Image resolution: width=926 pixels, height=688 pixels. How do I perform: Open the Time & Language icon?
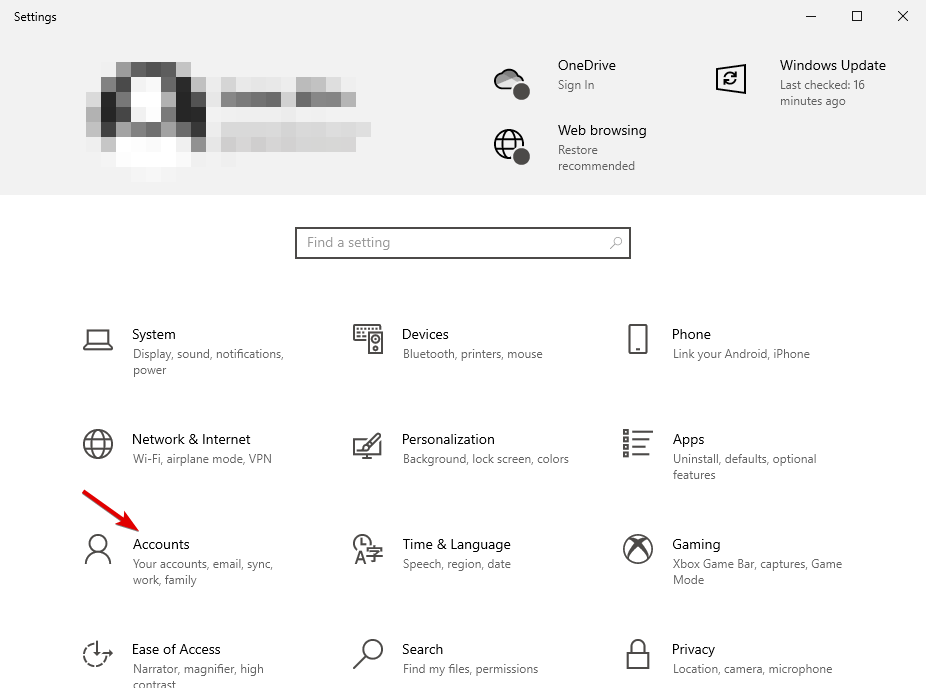pyautogui.click(x=368, y=549)
